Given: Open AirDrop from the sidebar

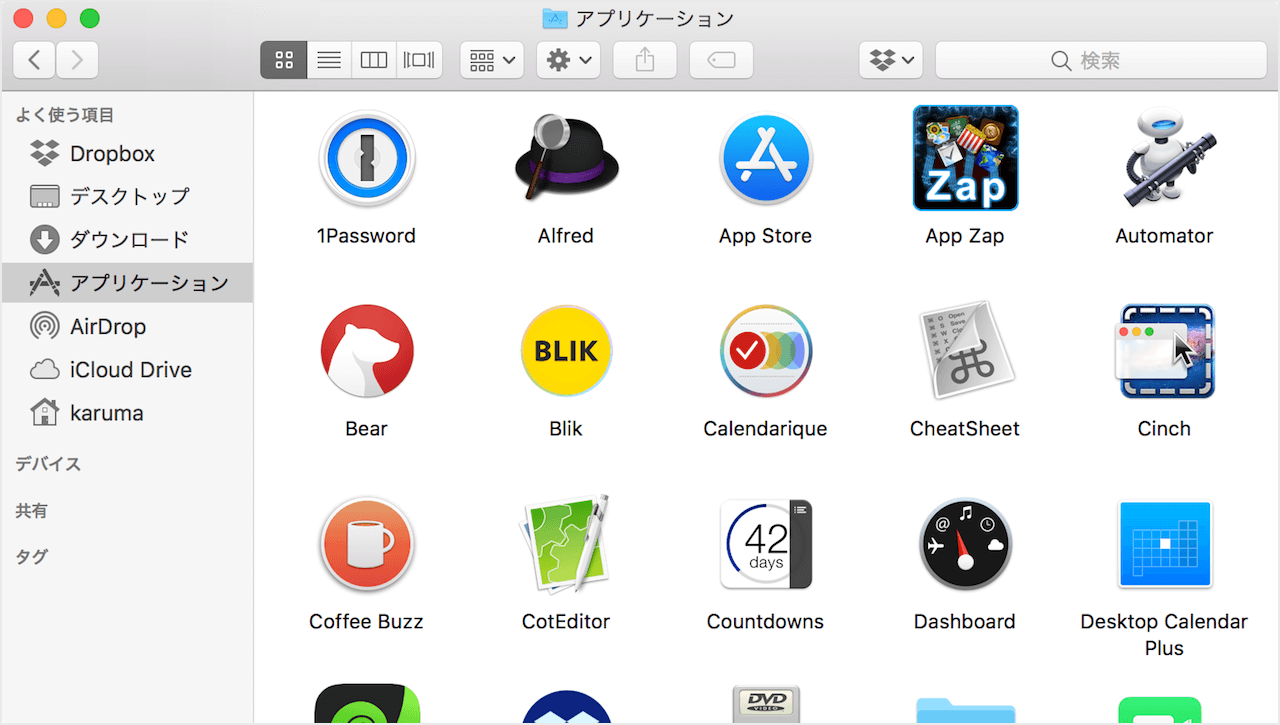Looking at the screenshot, I should pyautogui.click(x=127, y=326).
